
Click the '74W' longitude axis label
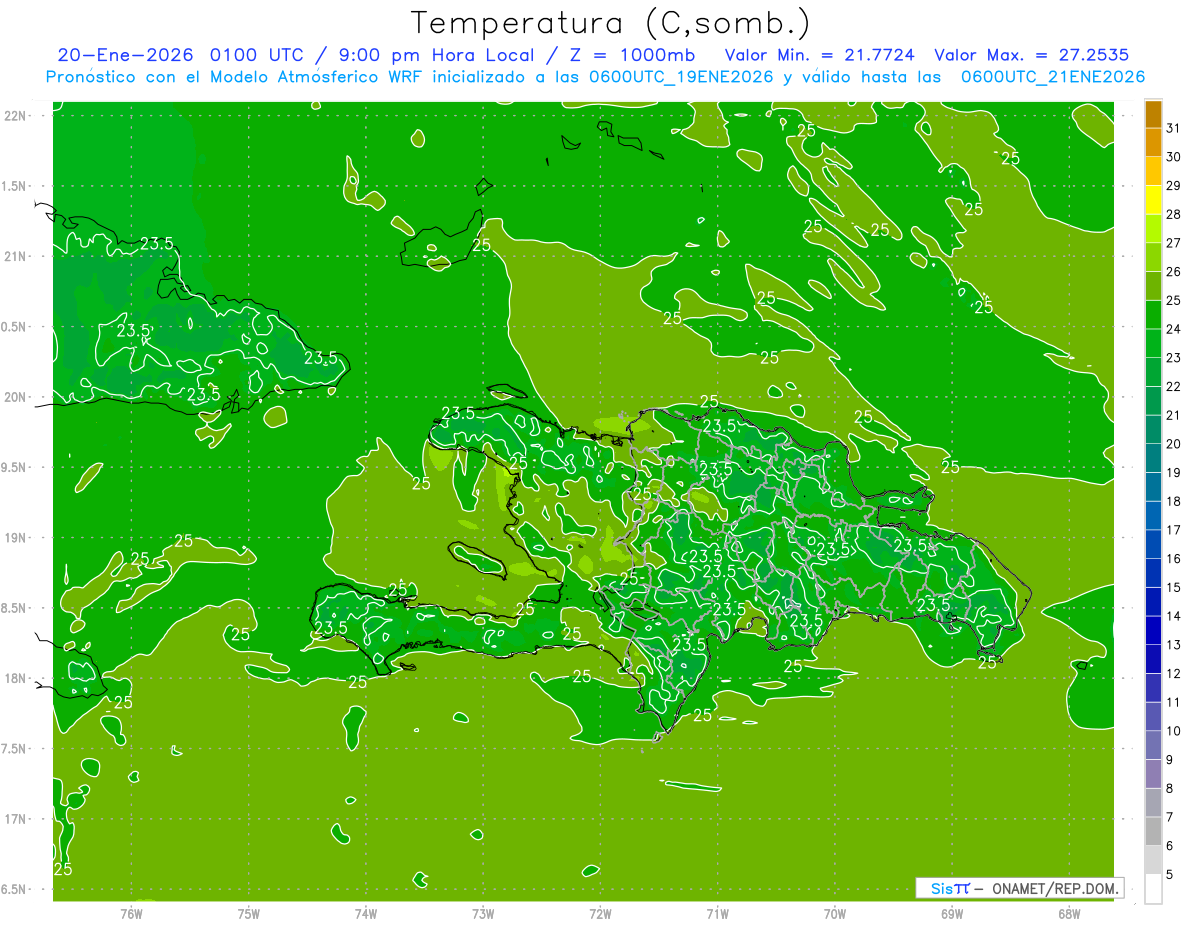tap(366, 913)
